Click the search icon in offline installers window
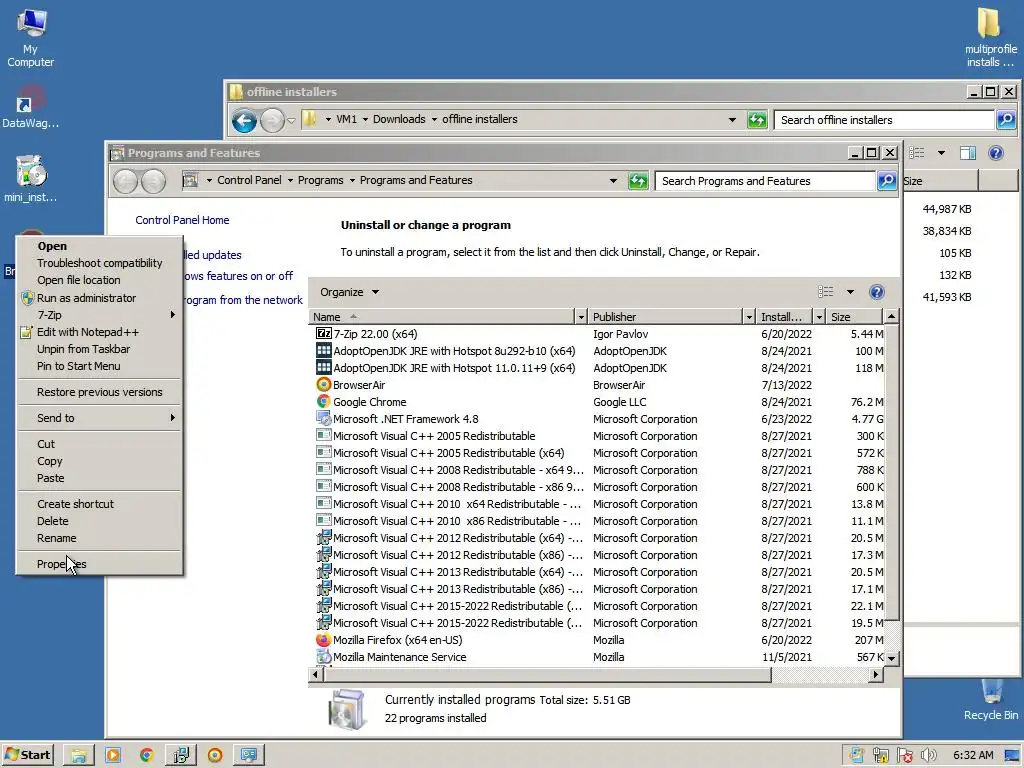The height and width of the screenshot is (768, 1024). [1006, 120]
